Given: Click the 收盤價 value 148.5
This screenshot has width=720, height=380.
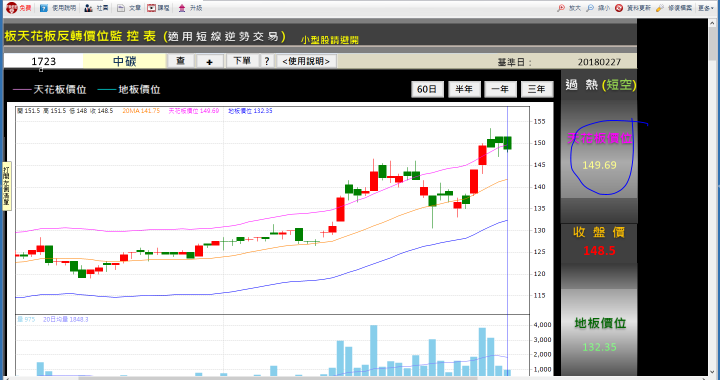Looking at the screenshot, I should tap(599, 251).
